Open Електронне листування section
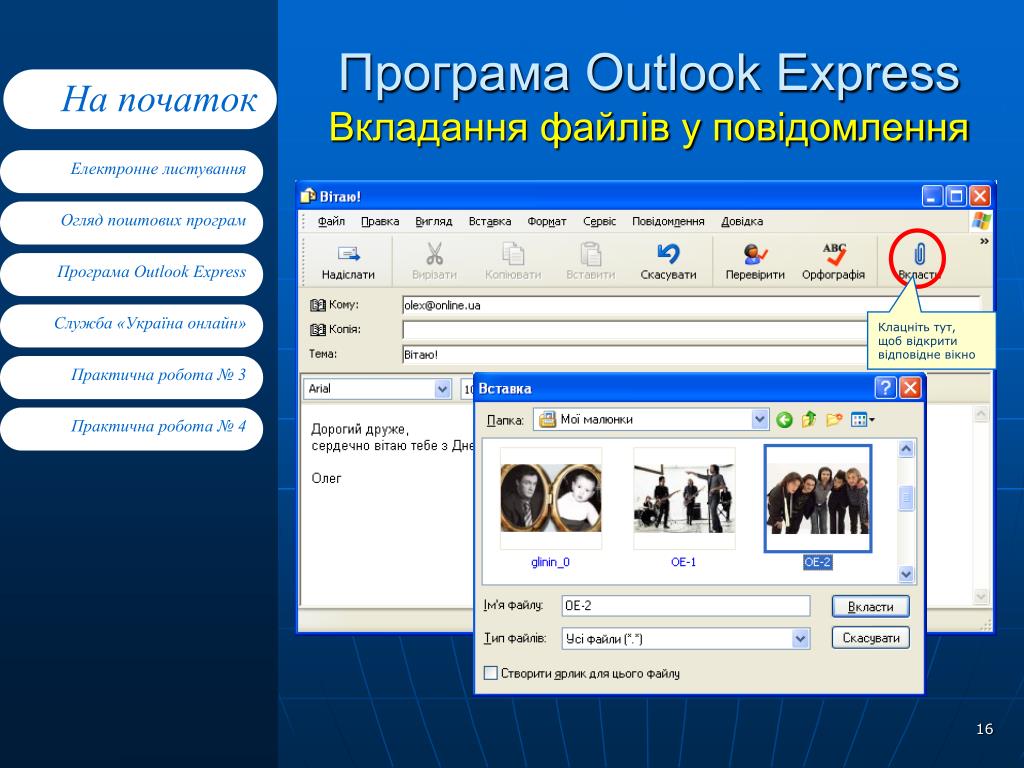The image size is (1024, 768). [x=132, y=171]
